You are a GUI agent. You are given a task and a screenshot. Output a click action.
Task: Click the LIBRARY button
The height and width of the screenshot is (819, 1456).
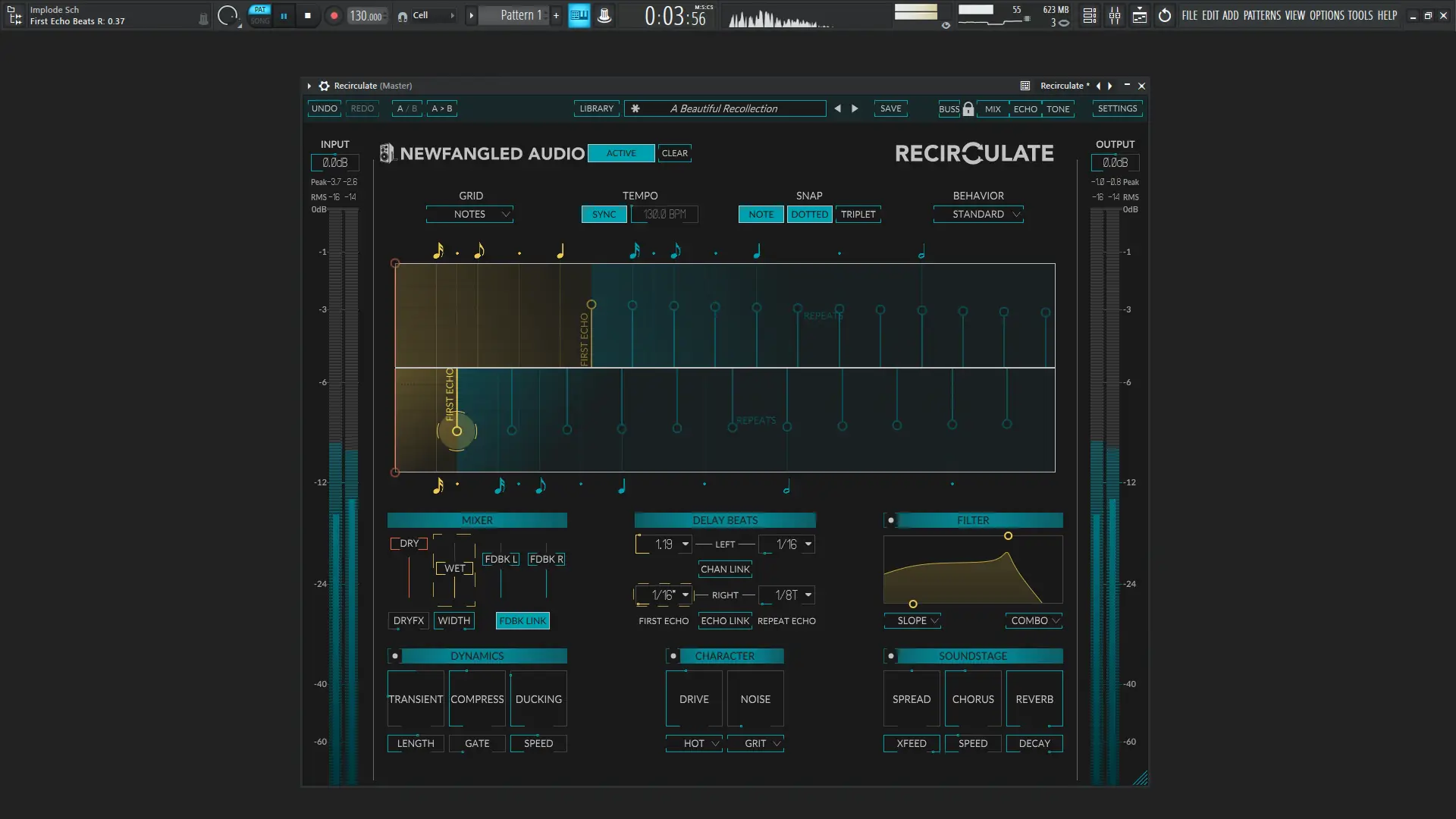[x=597, y=108]
